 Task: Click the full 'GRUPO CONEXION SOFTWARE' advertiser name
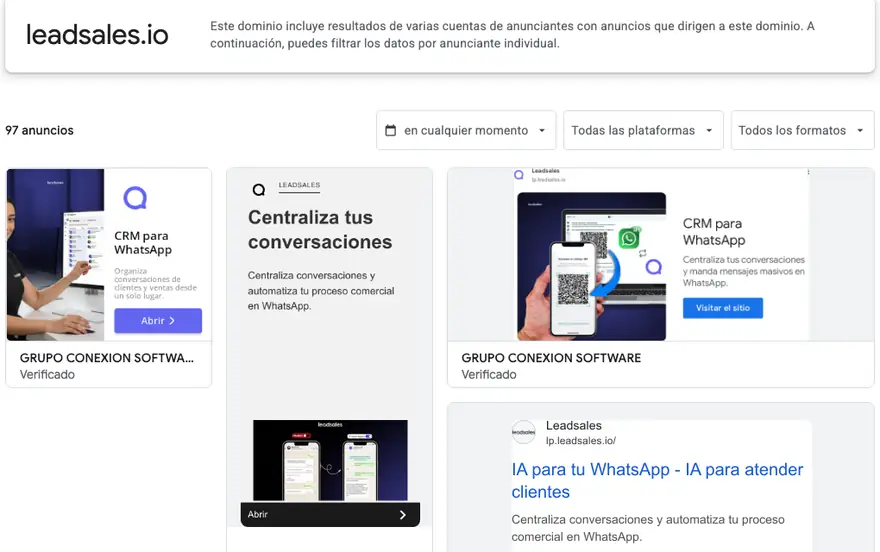pos(551,358)
